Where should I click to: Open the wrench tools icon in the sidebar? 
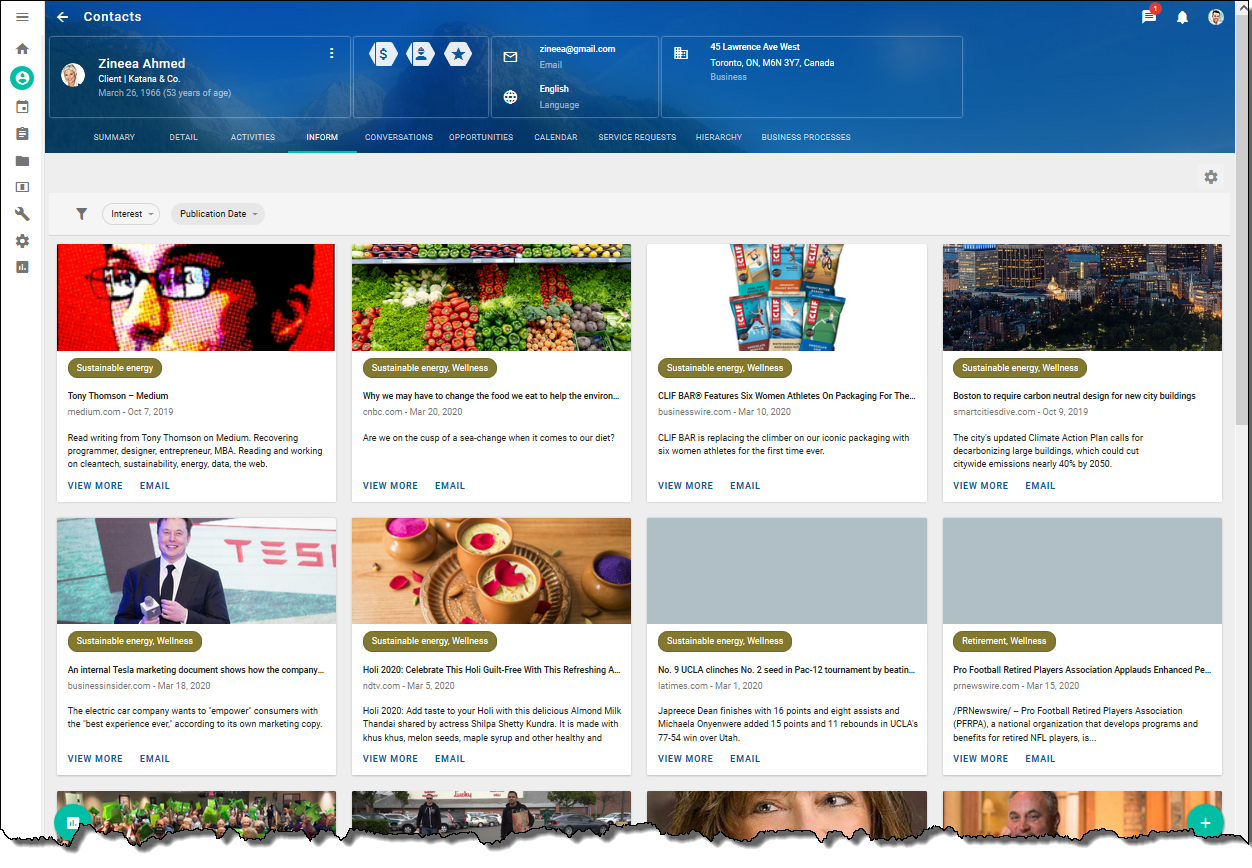[21, 213]
